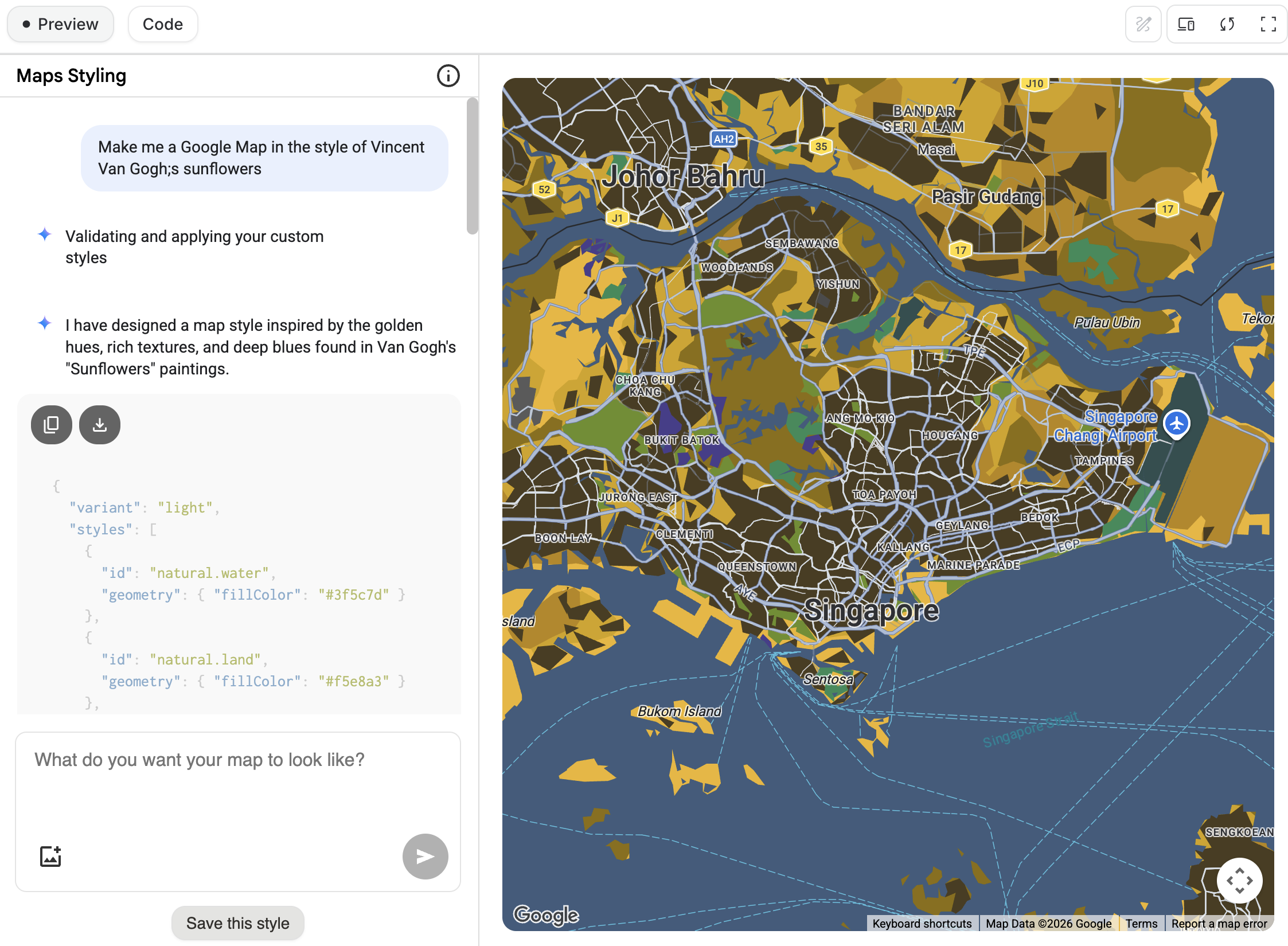The image size is (1288, 946).
Task: Click the route 52 highway shield
Action: [544, 189]
